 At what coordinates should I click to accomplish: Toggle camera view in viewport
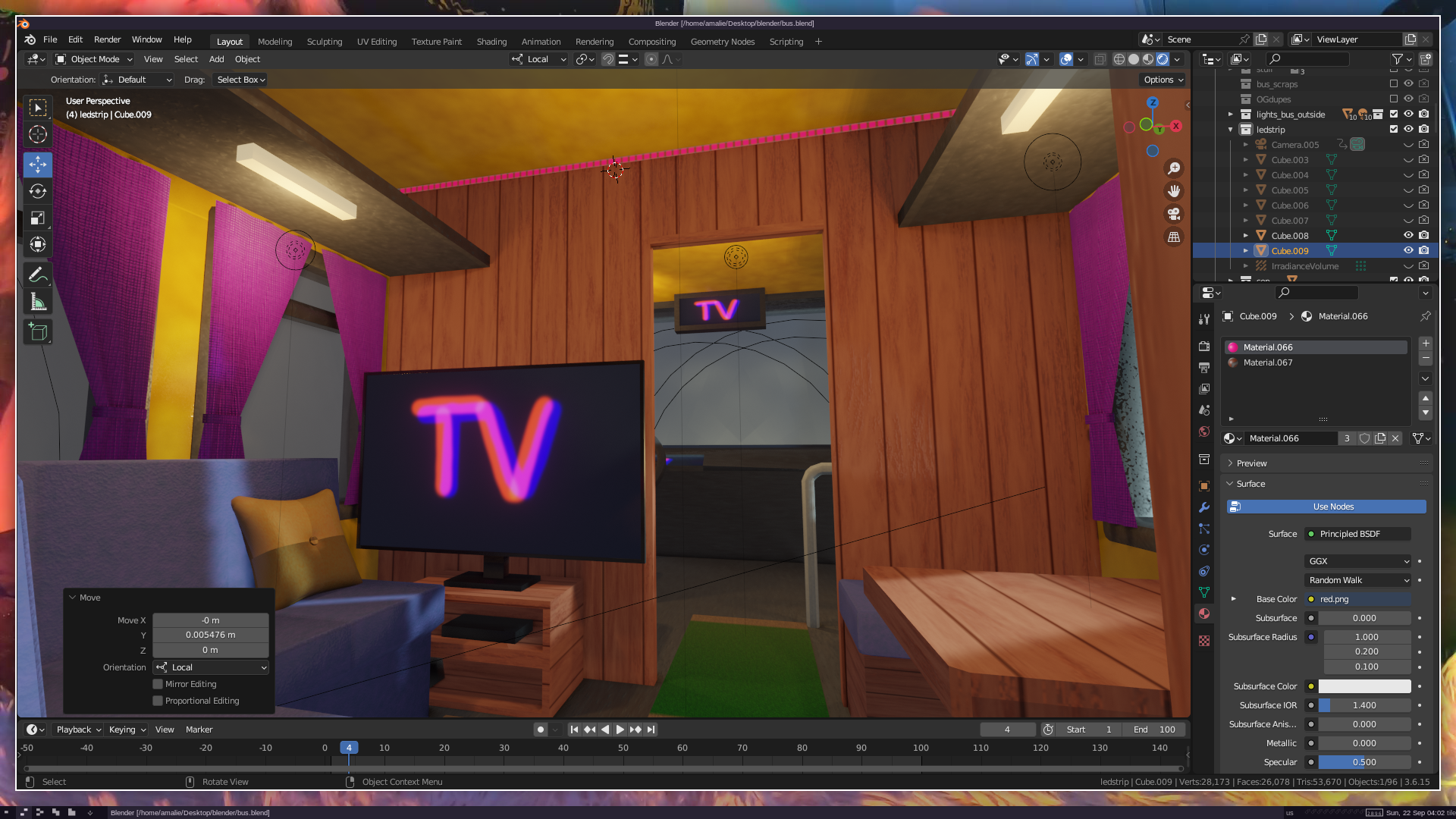(1174, 215)
